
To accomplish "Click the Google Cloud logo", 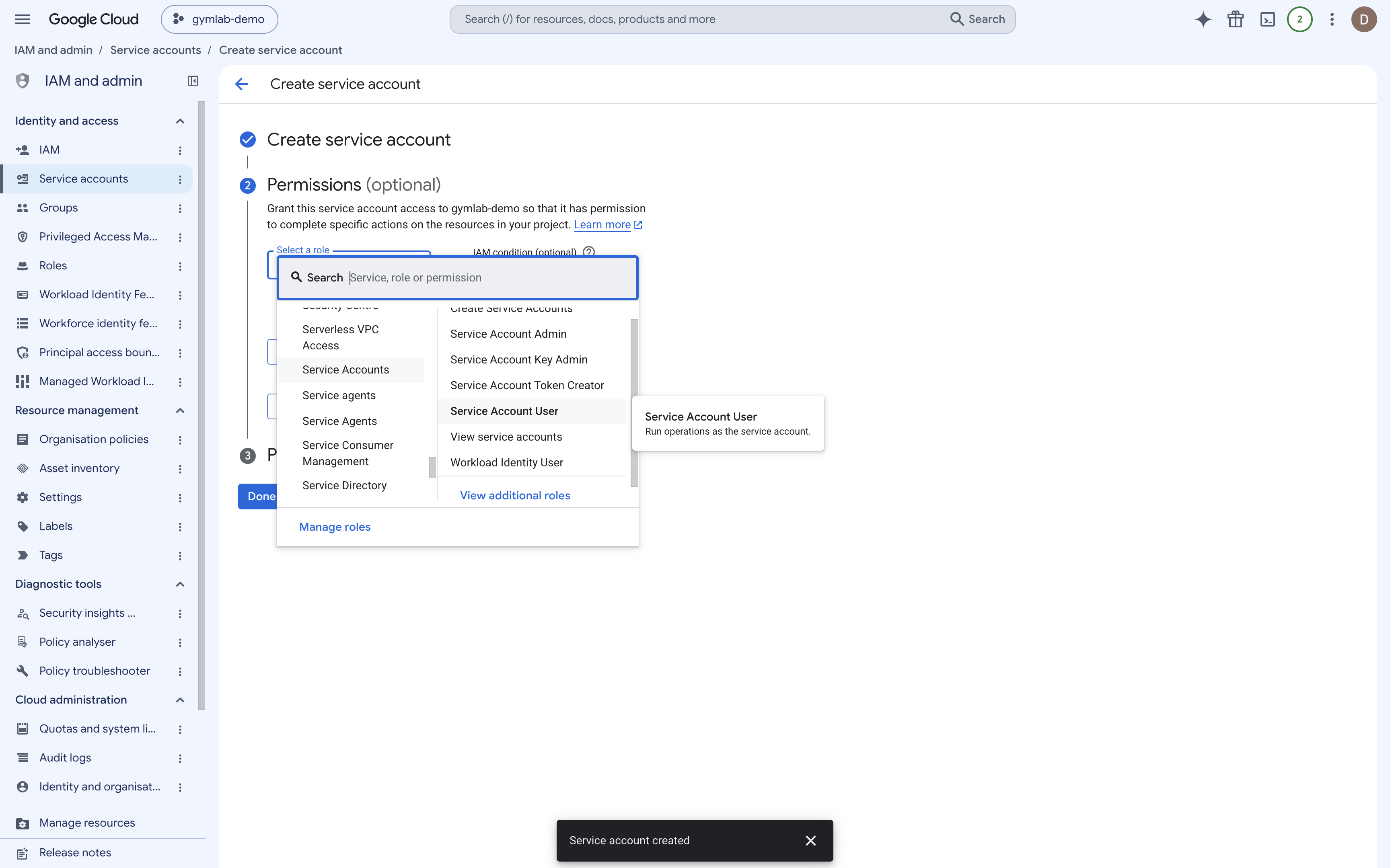I will click(x=94, y=19).
